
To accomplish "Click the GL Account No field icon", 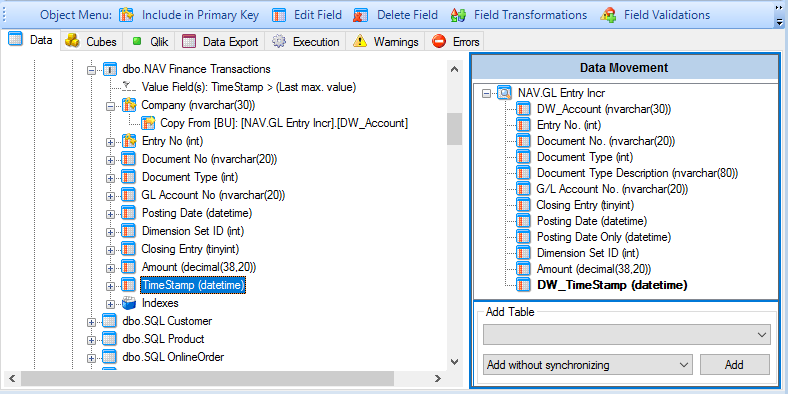I will pos(129,195).
